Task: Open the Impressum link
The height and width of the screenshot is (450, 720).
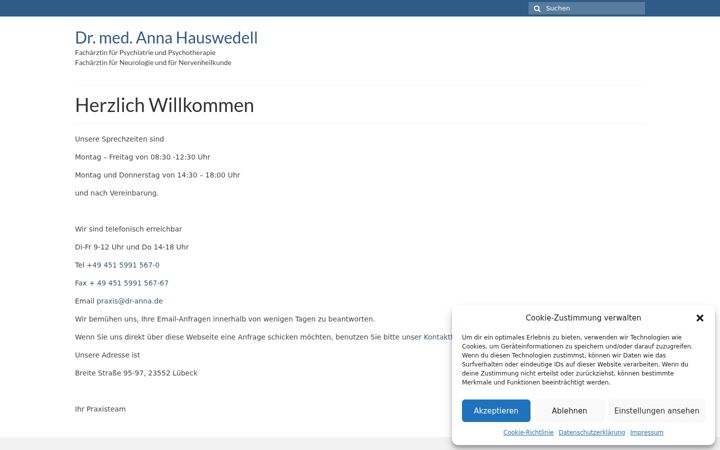Action: click(647, 433)
